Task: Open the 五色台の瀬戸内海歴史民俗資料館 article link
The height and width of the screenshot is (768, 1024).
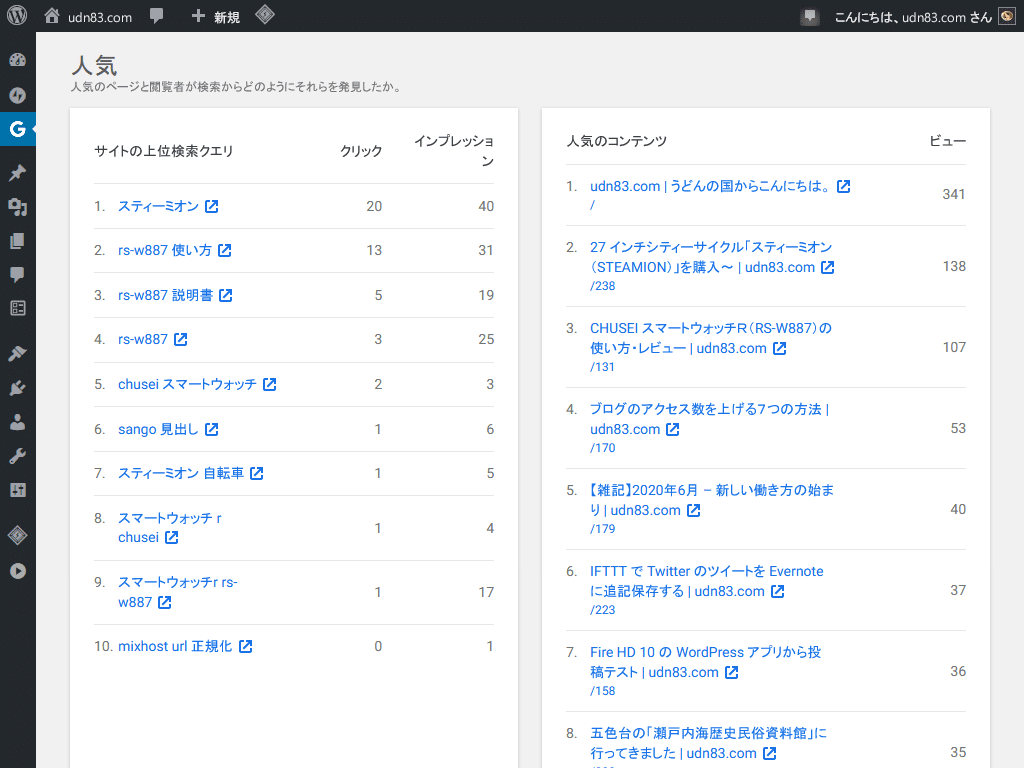Action: [x=709, y=743]
